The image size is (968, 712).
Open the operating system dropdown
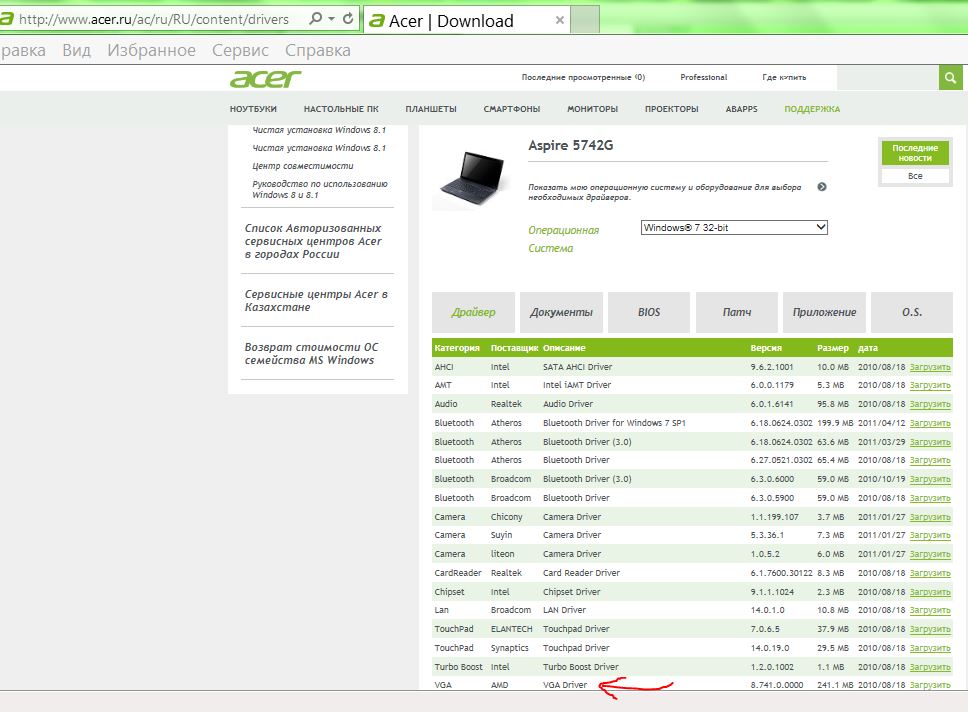pos(734,227)
